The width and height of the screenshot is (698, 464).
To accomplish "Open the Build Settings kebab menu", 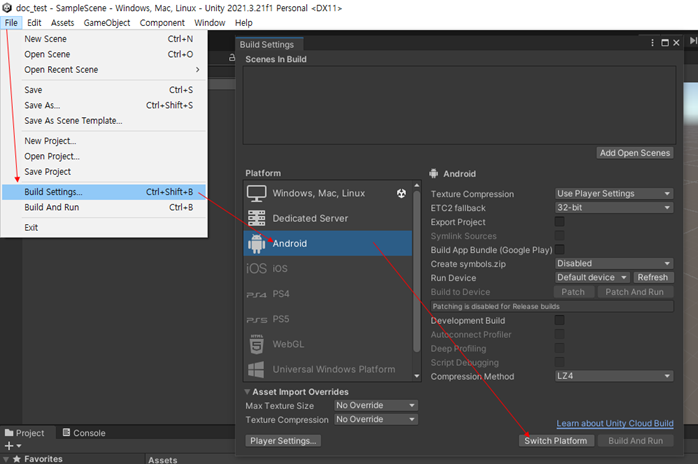I will [653, 43].
